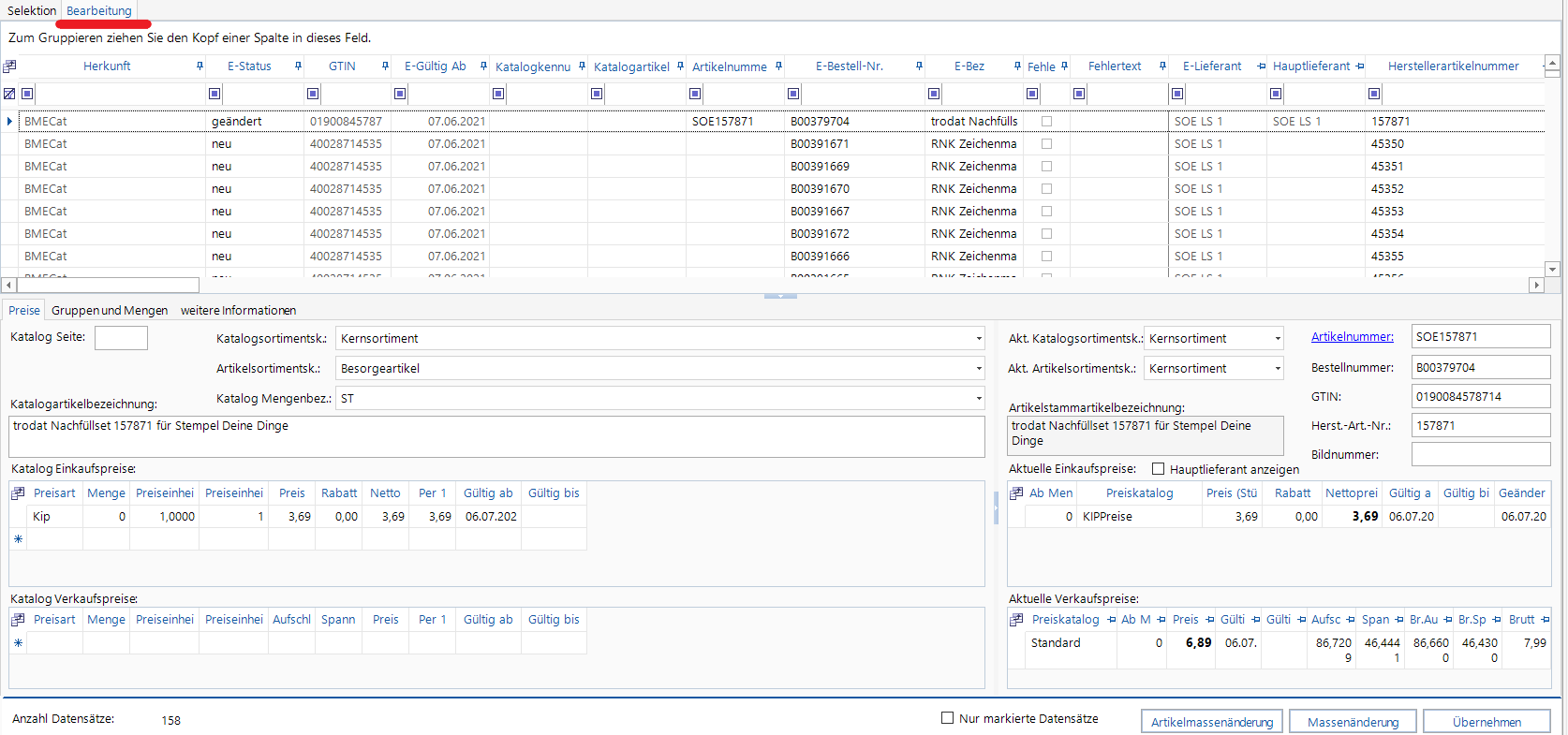
Task: Click the column chooser of Katalog Verkaufspreise grid
Action: coord(18,620)
